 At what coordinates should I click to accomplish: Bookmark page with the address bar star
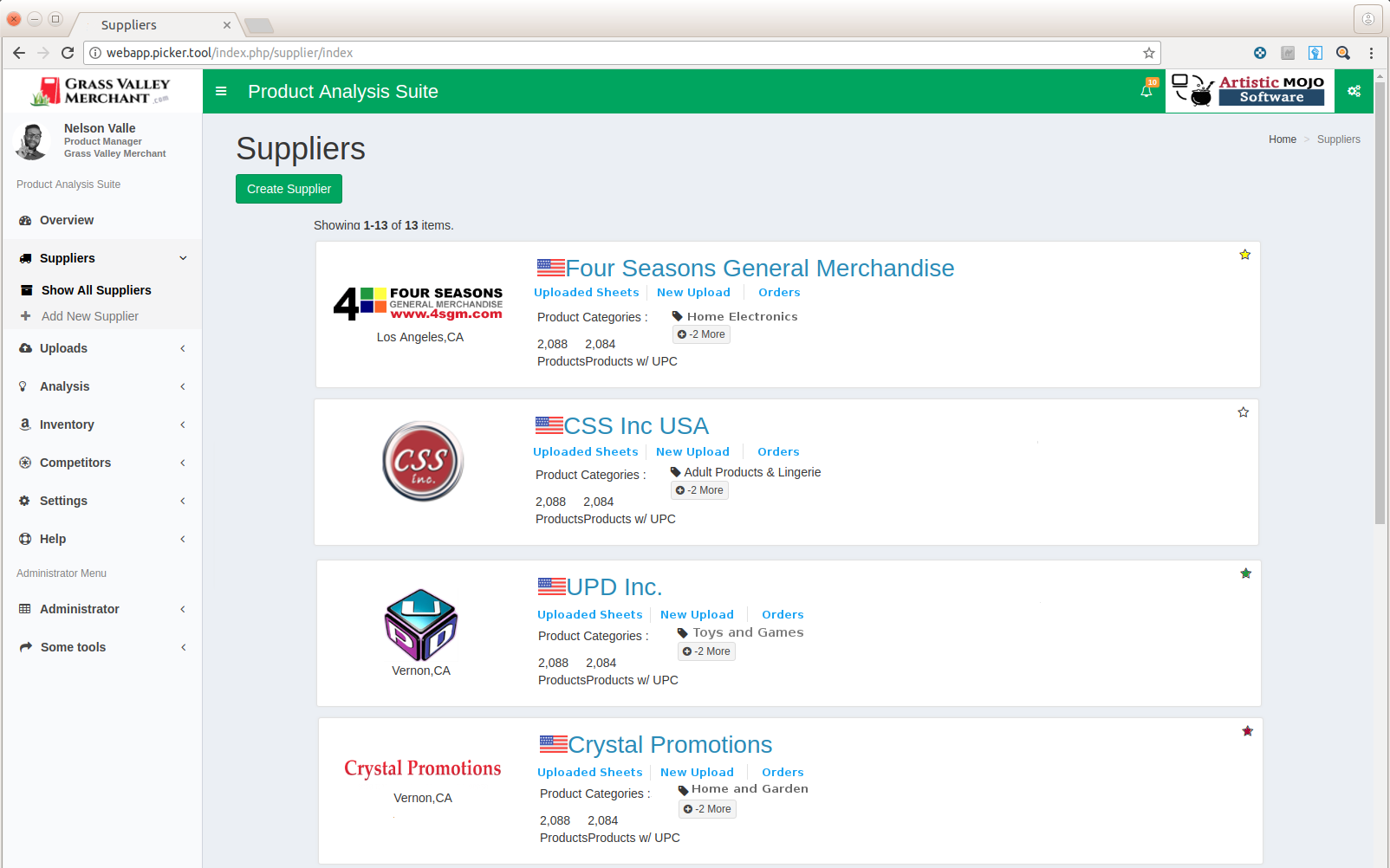point(1149,53)
